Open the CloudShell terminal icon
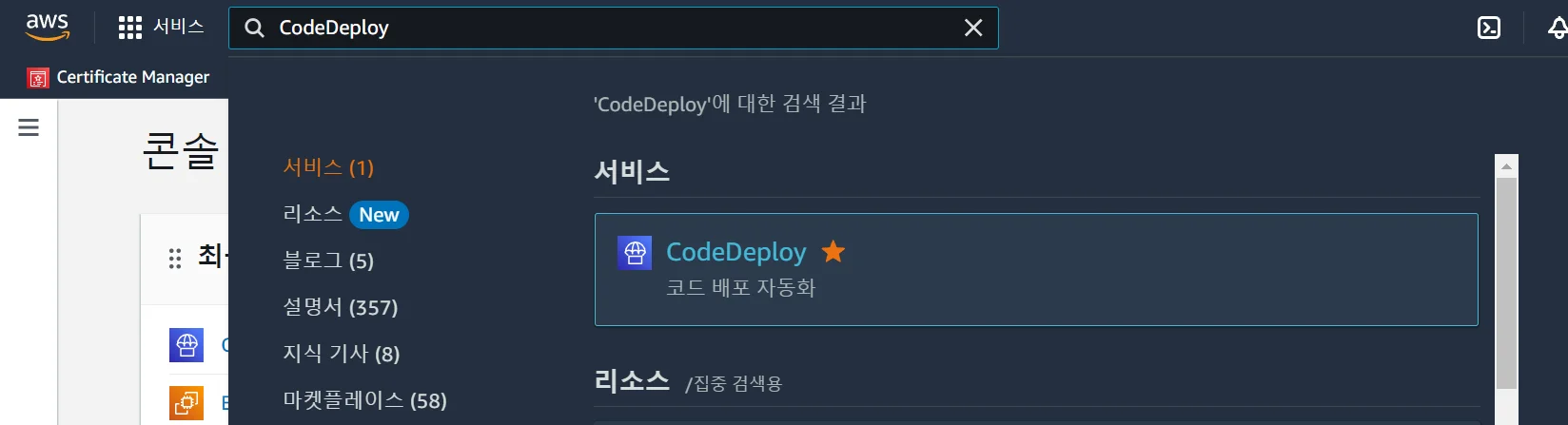1568x425 pixels. pos(1489,29)
